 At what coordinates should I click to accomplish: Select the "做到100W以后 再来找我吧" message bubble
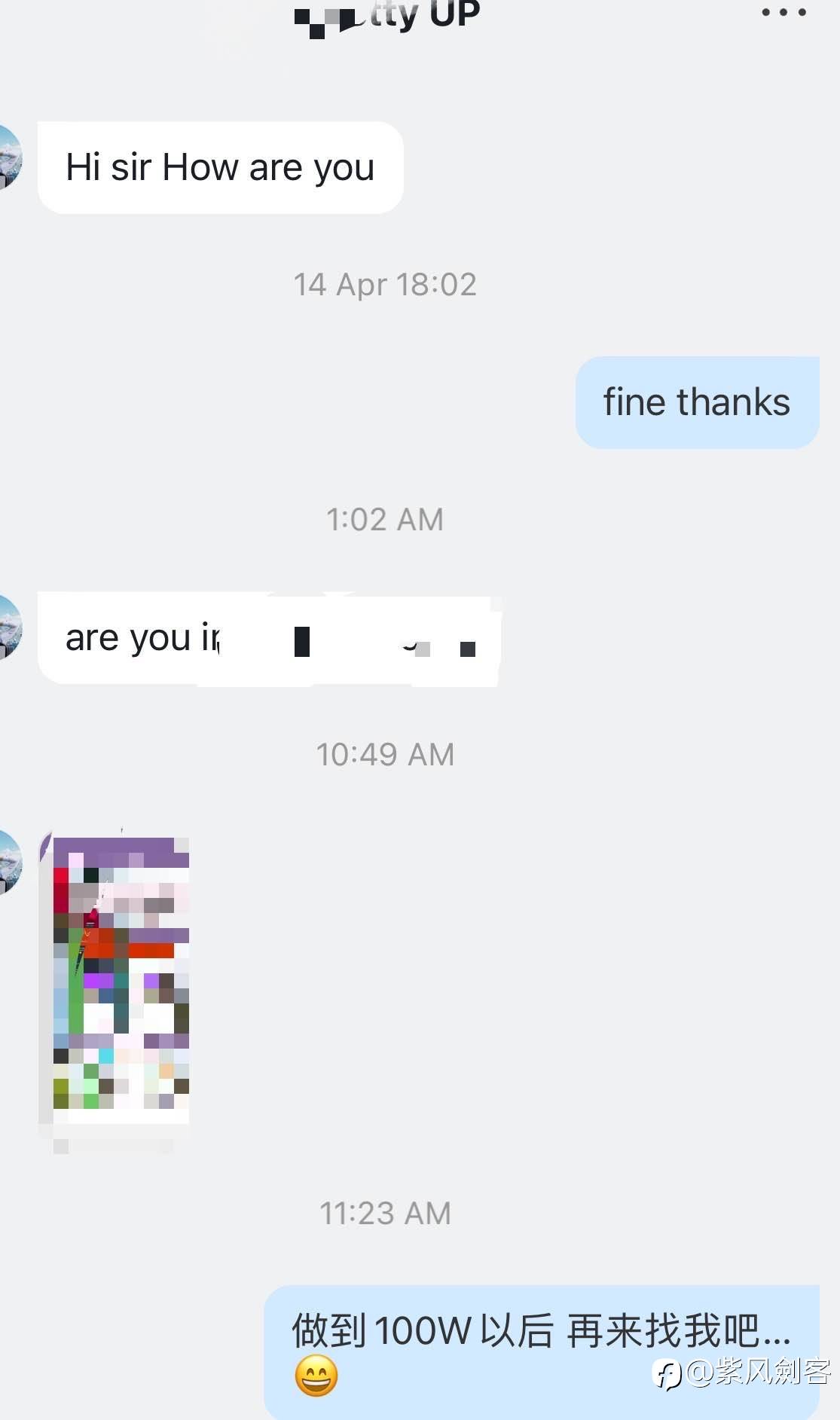pyautogui.click(x=542, y=1352)
